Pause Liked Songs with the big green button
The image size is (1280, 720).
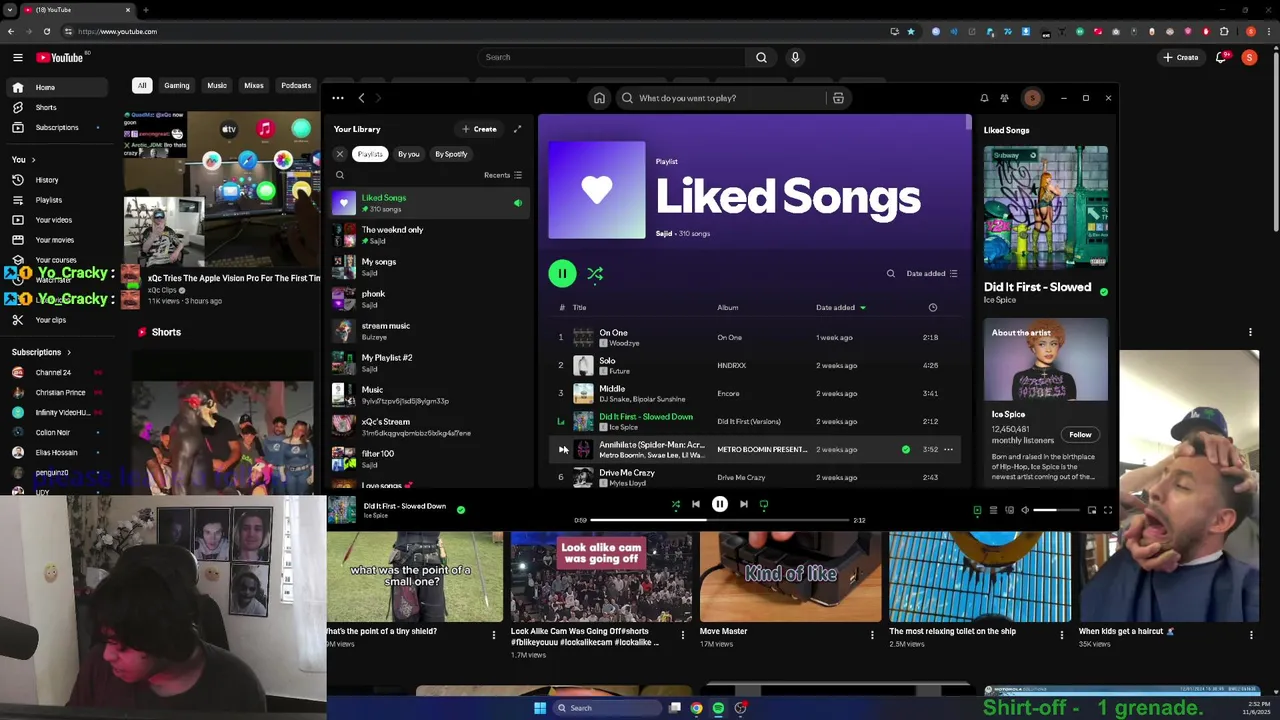[562, 274]
